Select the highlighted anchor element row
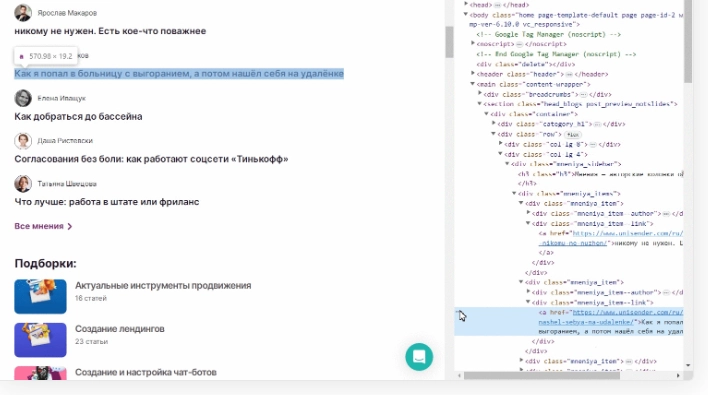 coord(569,321)
